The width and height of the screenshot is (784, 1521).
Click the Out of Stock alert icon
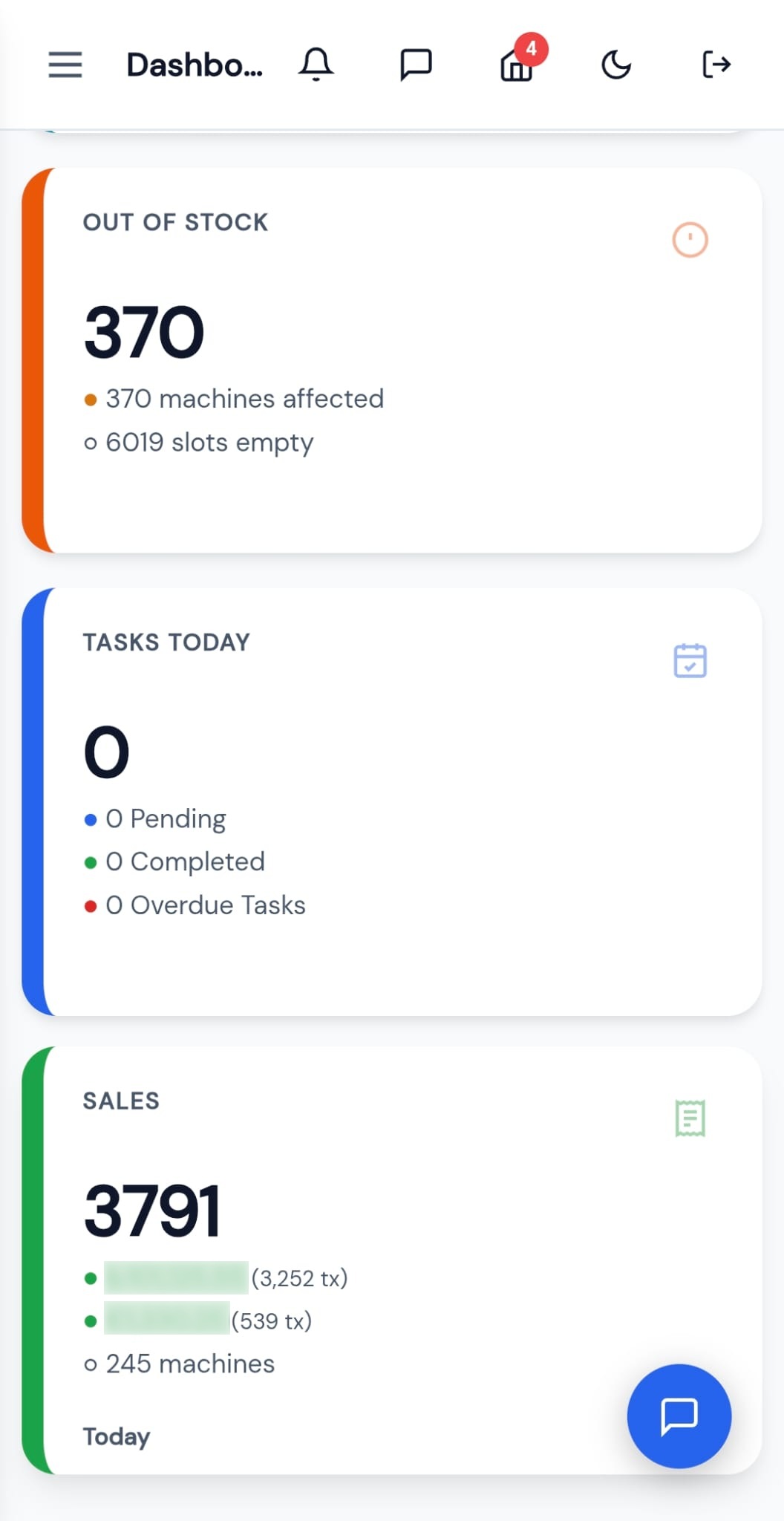tap(690, 240)
